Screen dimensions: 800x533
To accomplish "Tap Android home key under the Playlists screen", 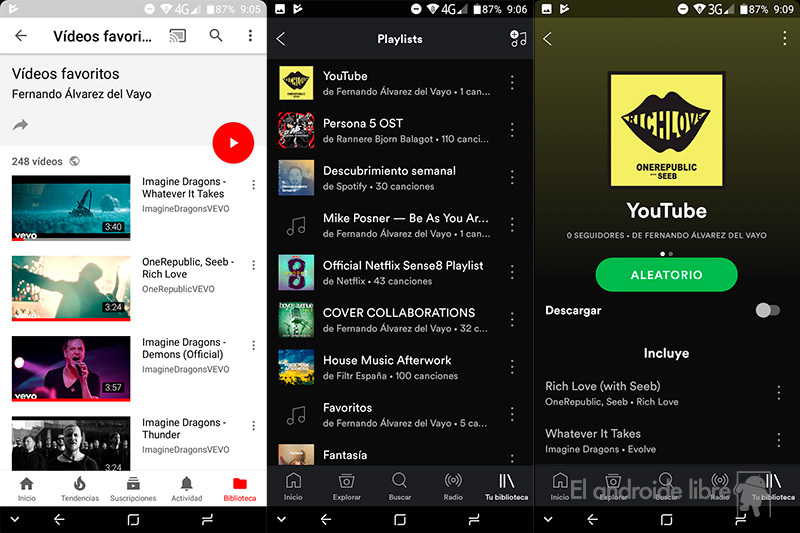I will coord(400,520).
